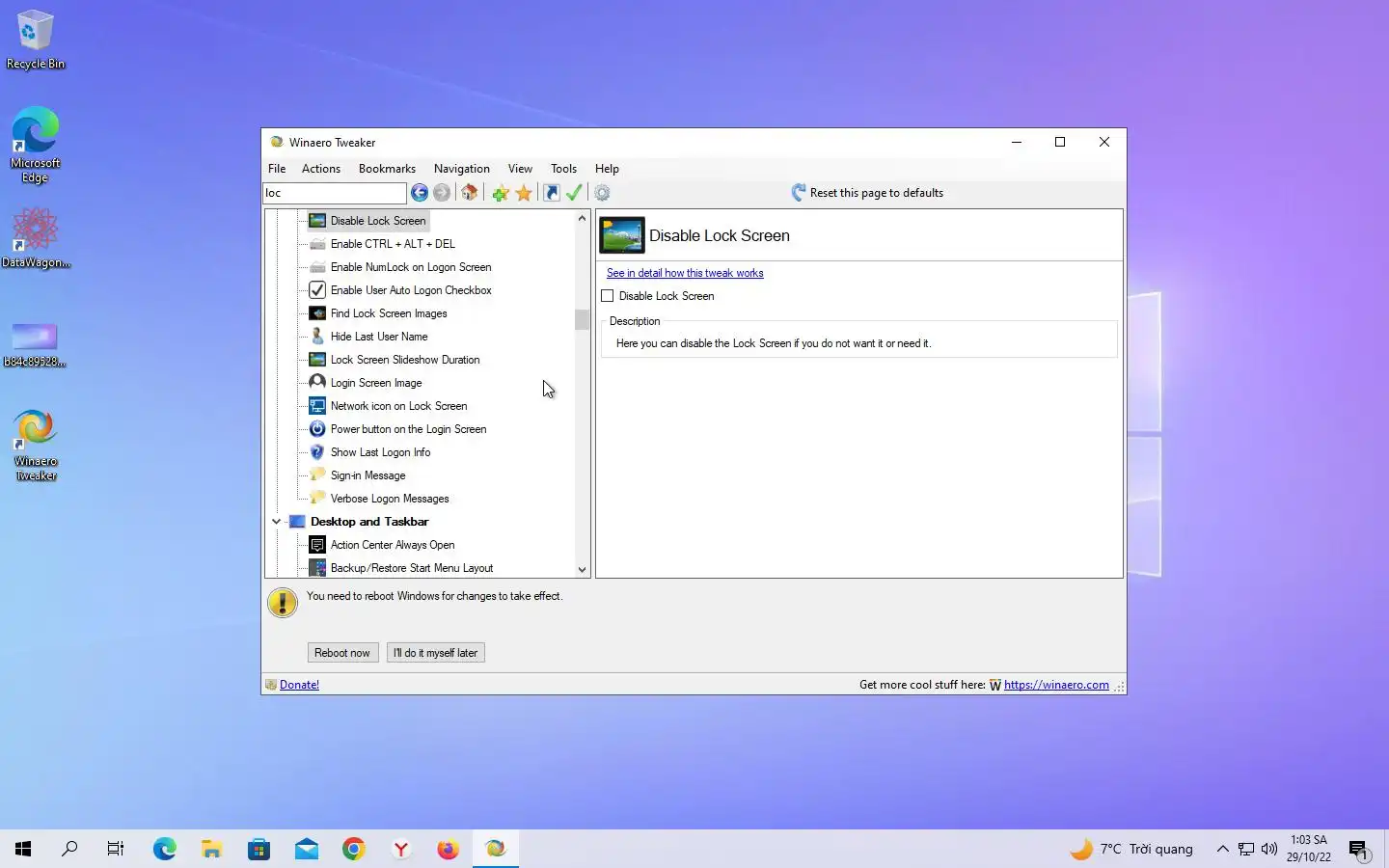Select Enable CTRL + ALT + DEL item
1389x868 pixels.
pos(382,244)
